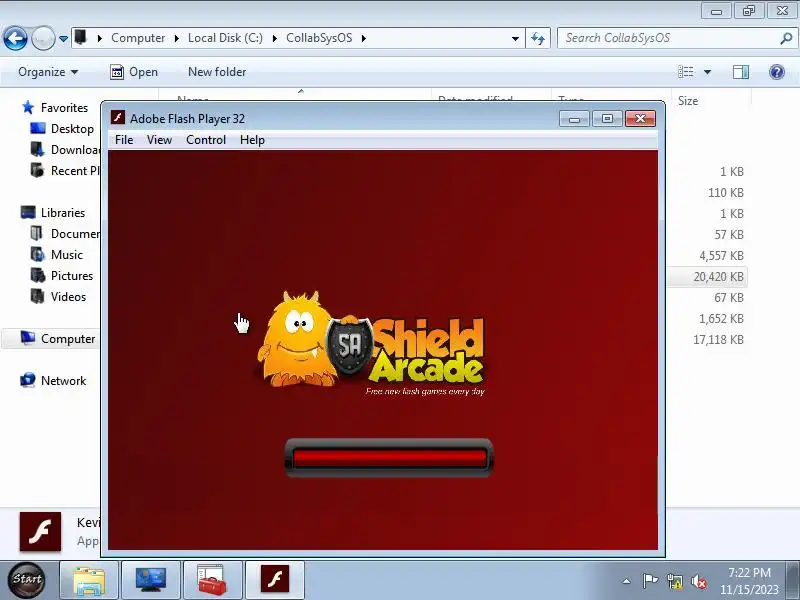Open address bar history dropdown
Image resolution: width=800 pixels, height=600 pixels.
[x=515, y=38]
